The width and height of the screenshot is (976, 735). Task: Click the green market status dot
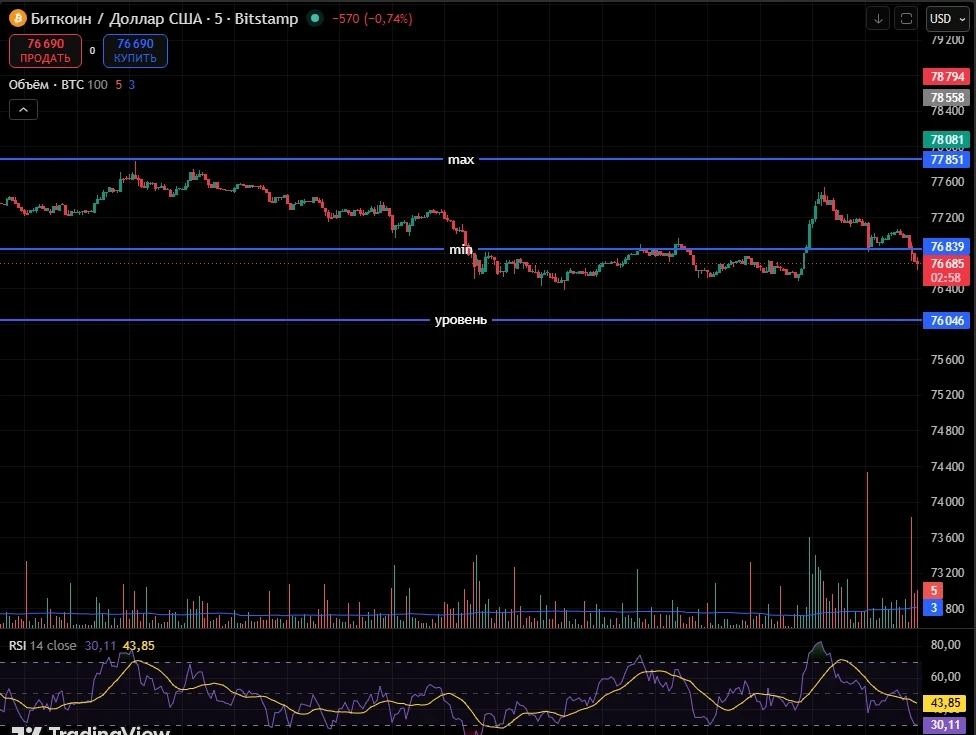(x=315, y=18)
